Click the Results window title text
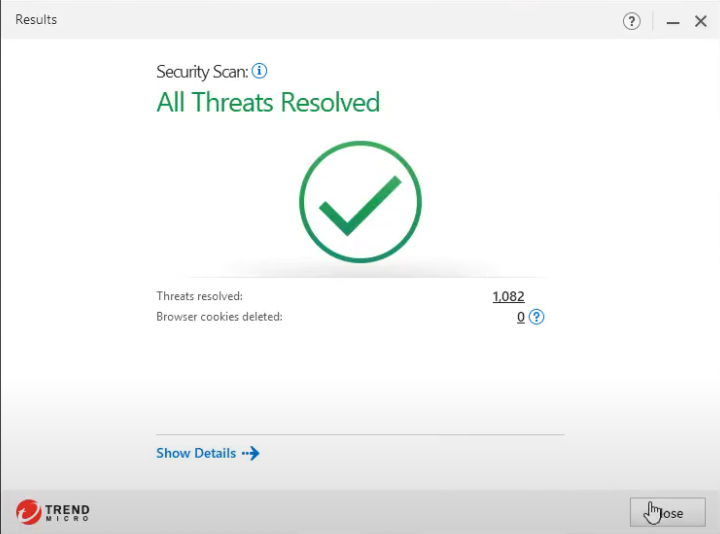Image resolution: width=720 pixels, height=534 pixels. 36,20
